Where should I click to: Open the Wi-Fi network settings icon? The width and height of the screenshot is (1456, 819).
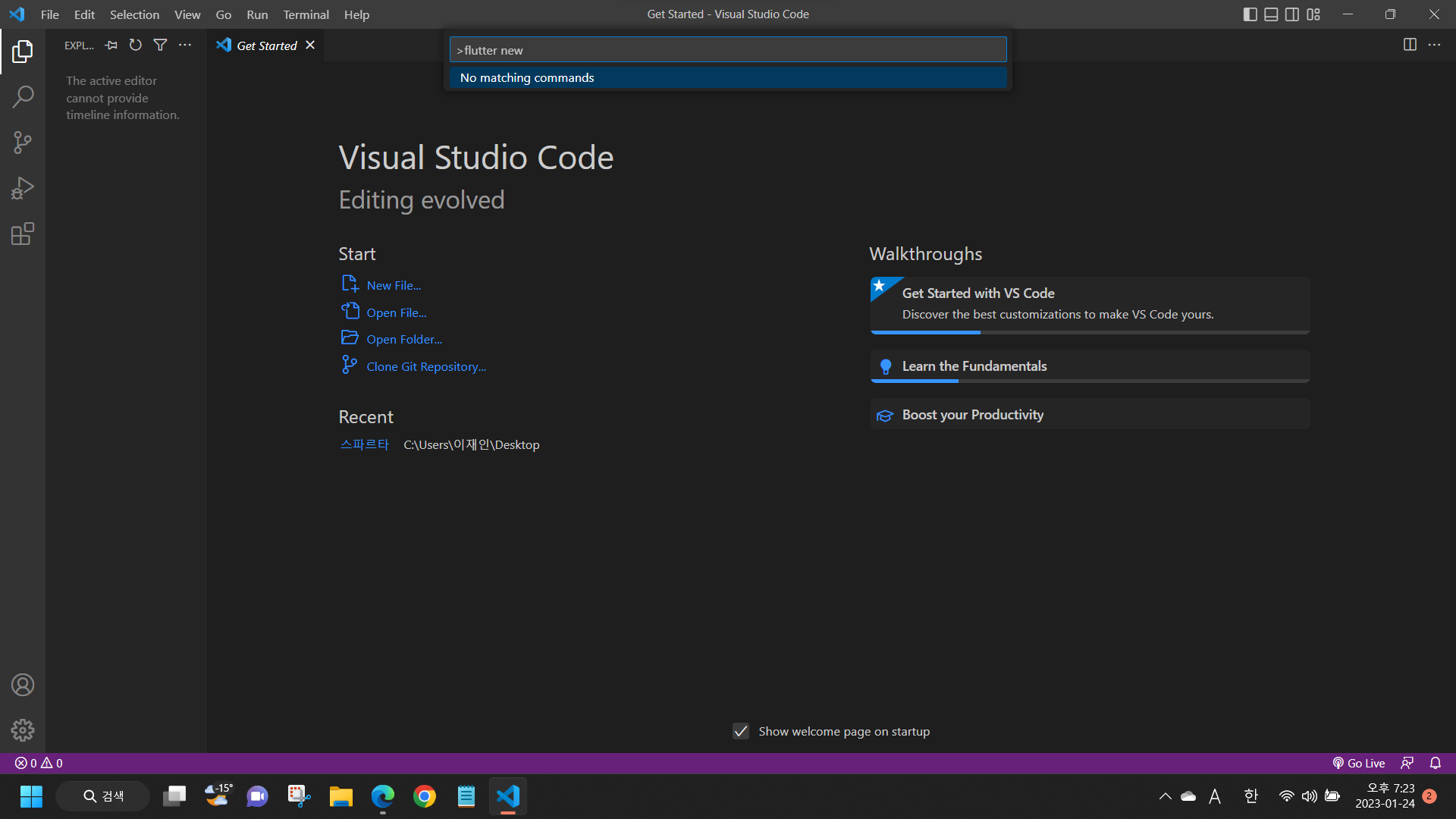[x=1286, y=796]
